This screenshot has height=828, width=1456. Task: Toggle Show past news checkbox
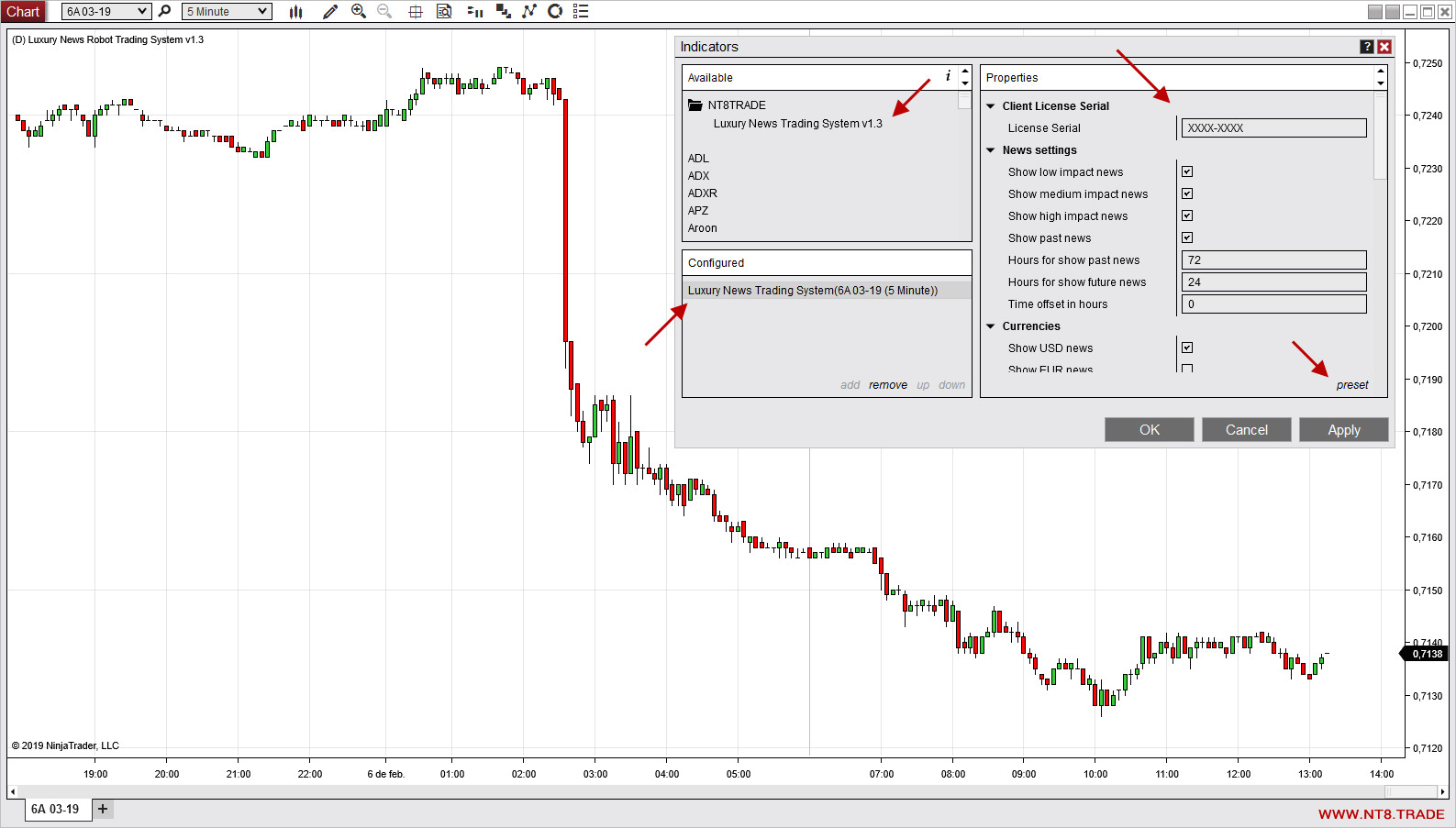1187,237
